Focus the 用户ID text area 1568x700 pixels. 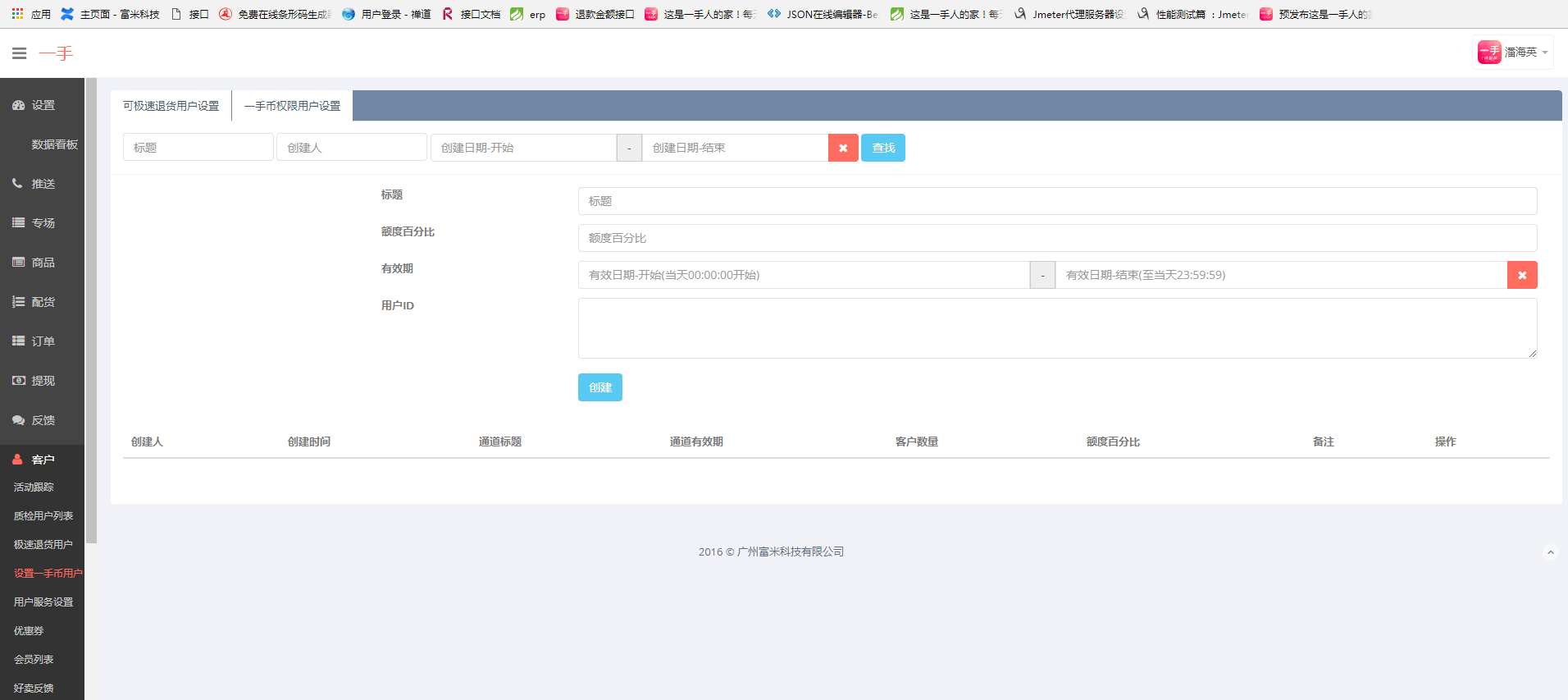click(1058, 328)
